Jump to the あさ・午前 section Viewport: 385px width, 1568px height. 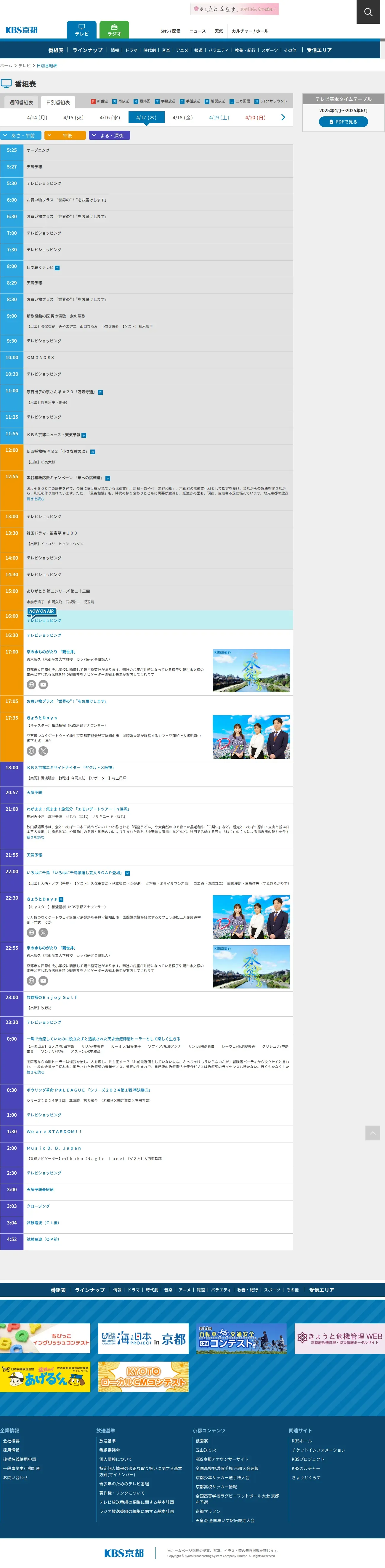[21, 136]
